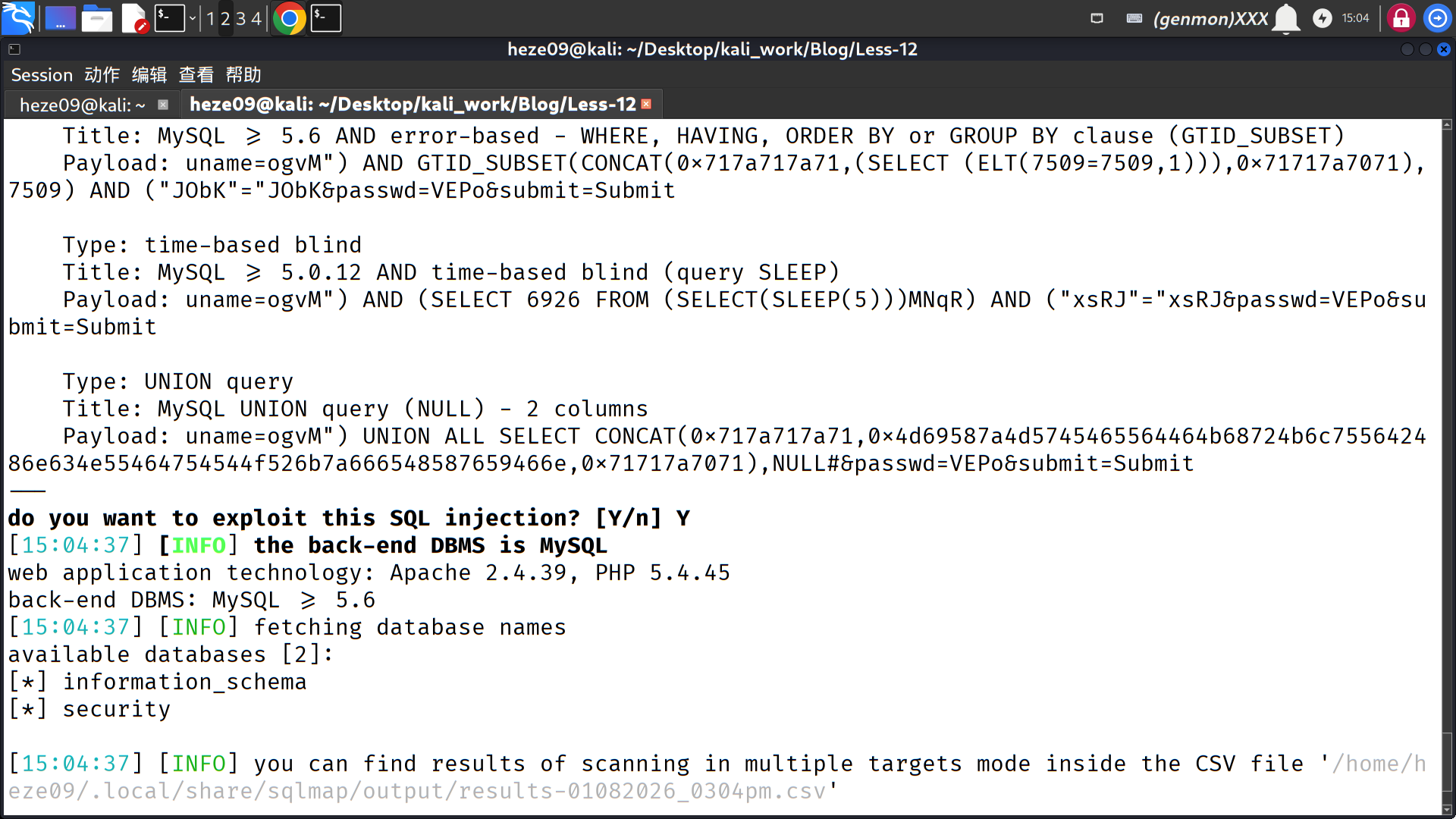The height and width of the screenshot is (819, 1456).
Task: Launch the text editor from panel
Action: coord(134,18)
